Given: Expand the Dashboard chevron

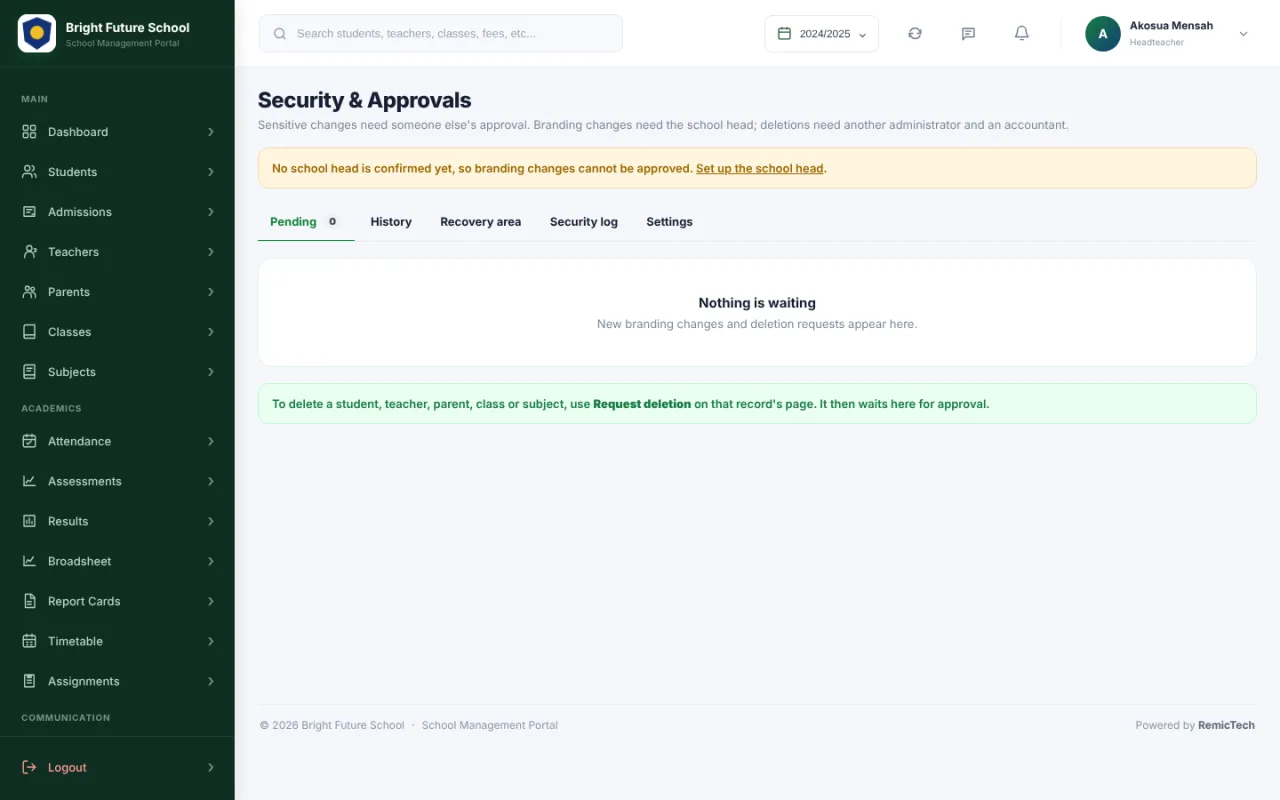Looking at the screenshot, I should coord(211,132).
